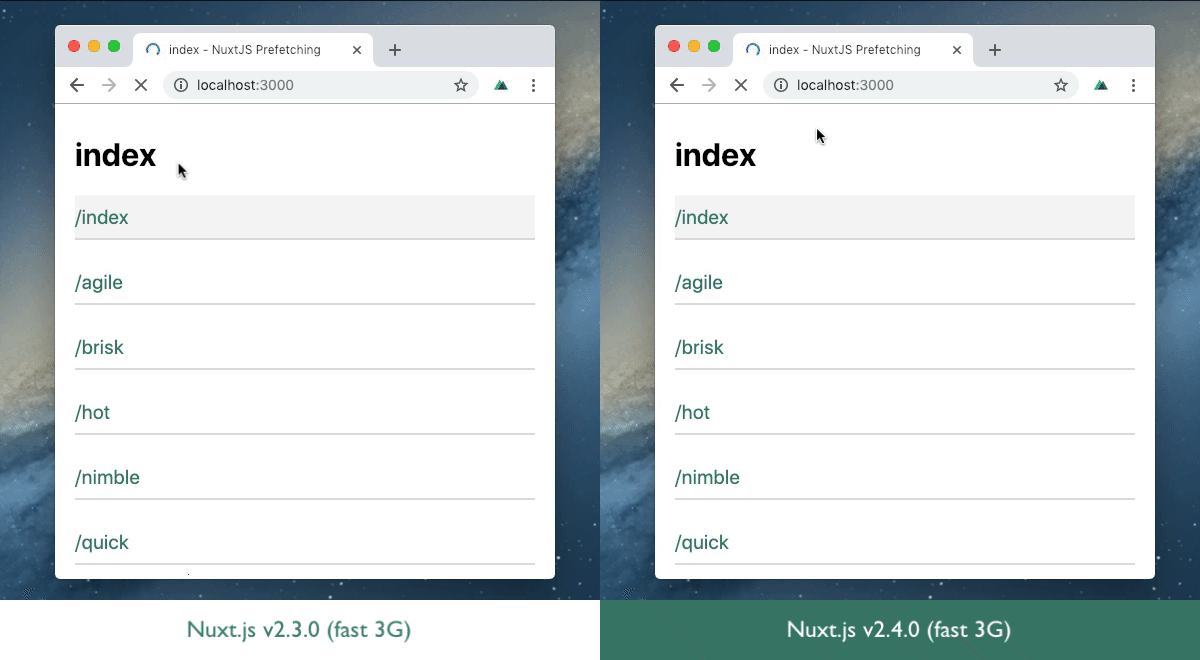Click inside the left browser's address bar
The height and width of the screenshot is (660, 1200).
tap(300, 85)
